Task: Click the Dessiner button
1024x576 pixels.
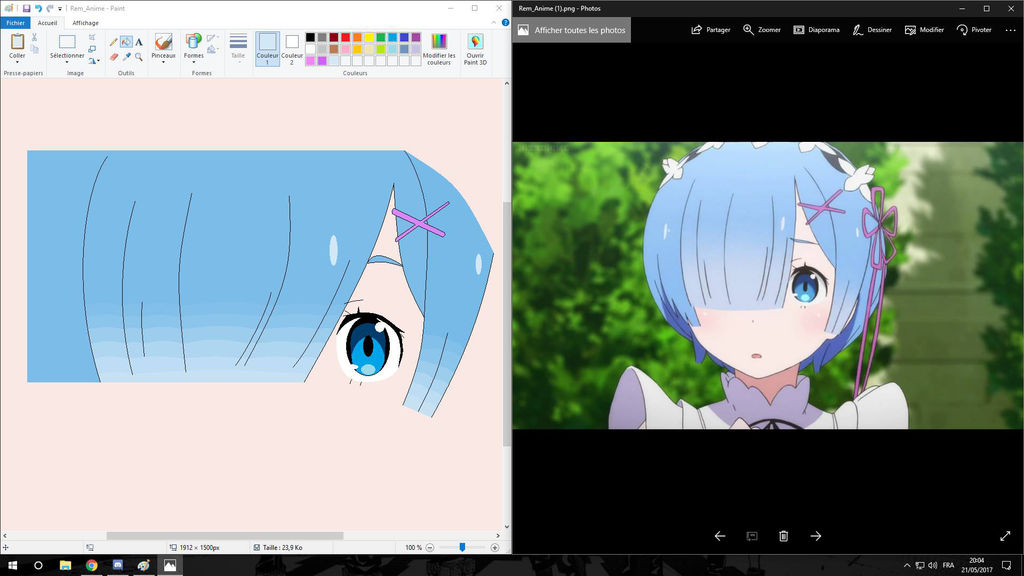Action: pos(872,30)
